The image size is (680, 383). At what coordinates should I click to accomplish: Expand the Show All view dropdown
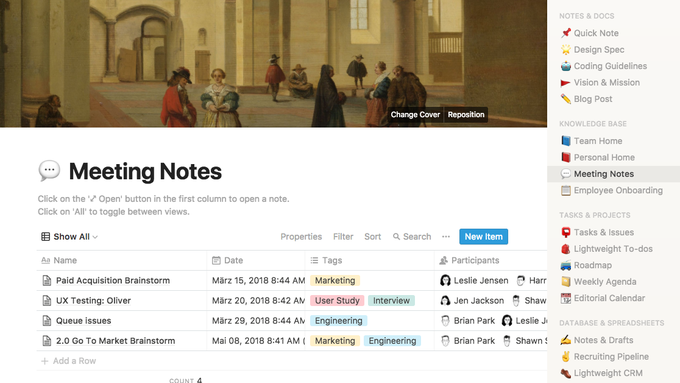click(69, 236)
